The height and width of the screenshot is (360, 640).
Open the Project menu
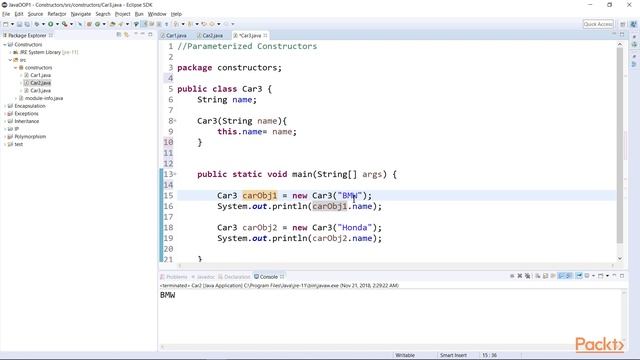(122, 14)
